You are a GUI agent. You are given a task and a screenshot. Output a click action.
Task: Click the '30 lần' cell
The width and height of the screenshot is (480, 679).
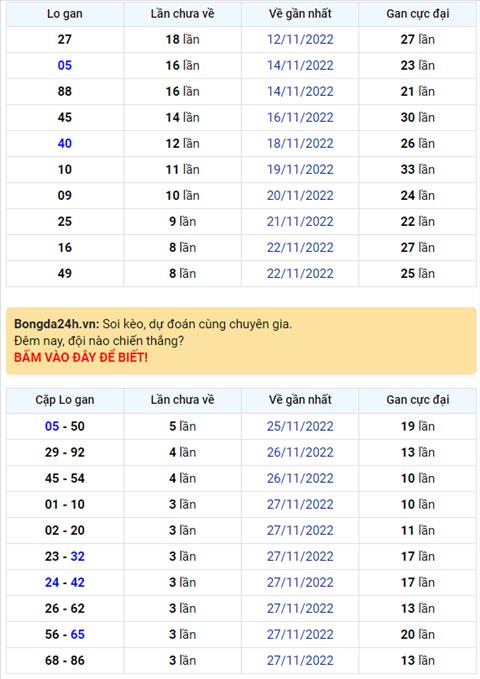click(x=418, y=117)
